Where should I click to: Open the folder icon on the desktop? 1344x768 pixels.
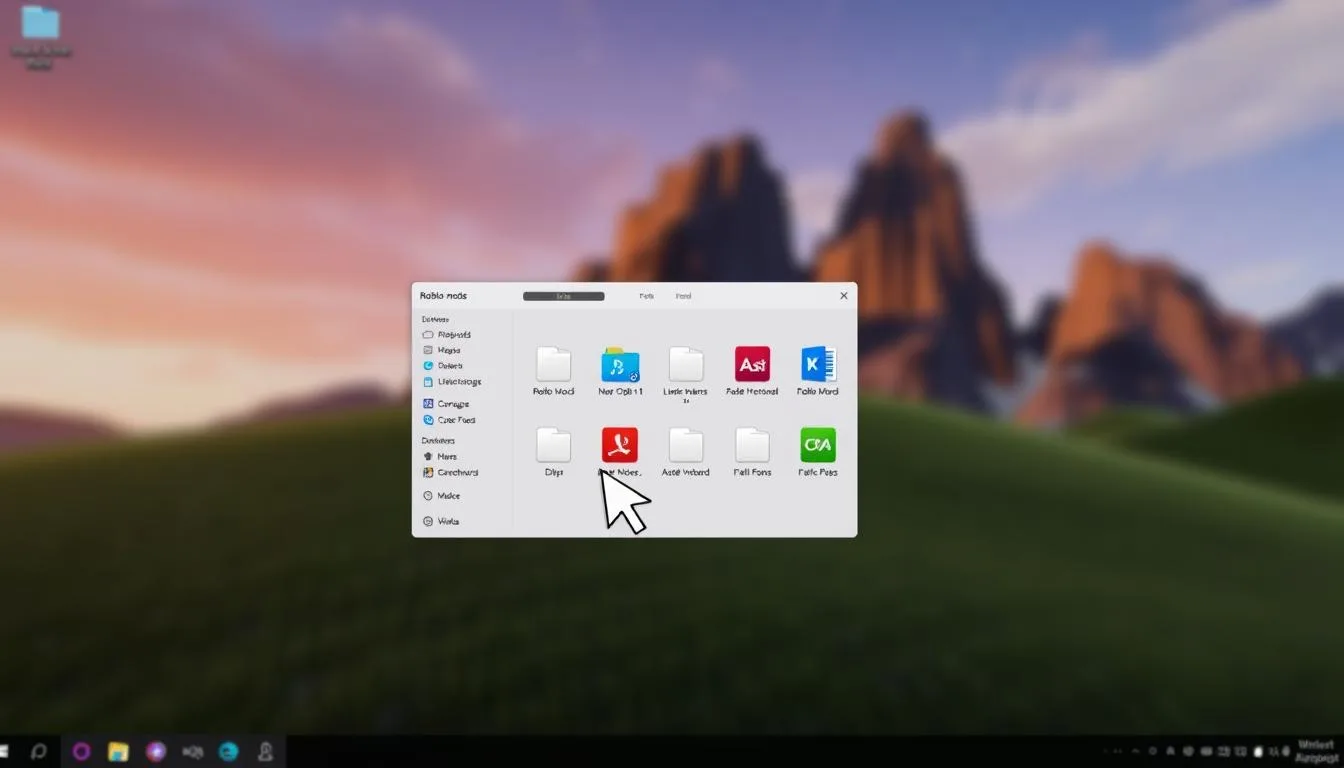click(x=40, y=23)
